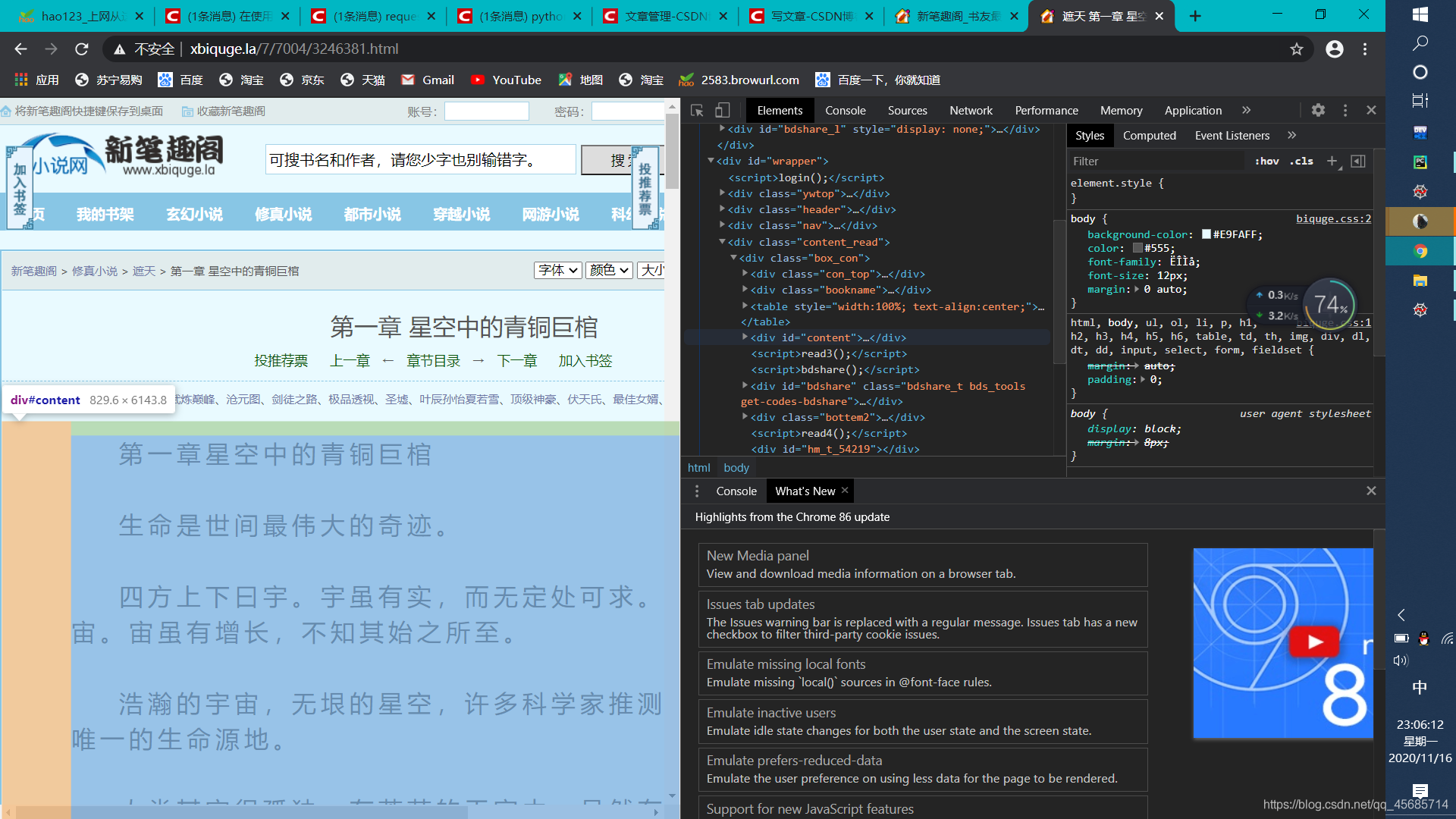
Task: Bookmark this page with the star icon
Action: (x=1297, y=49)
